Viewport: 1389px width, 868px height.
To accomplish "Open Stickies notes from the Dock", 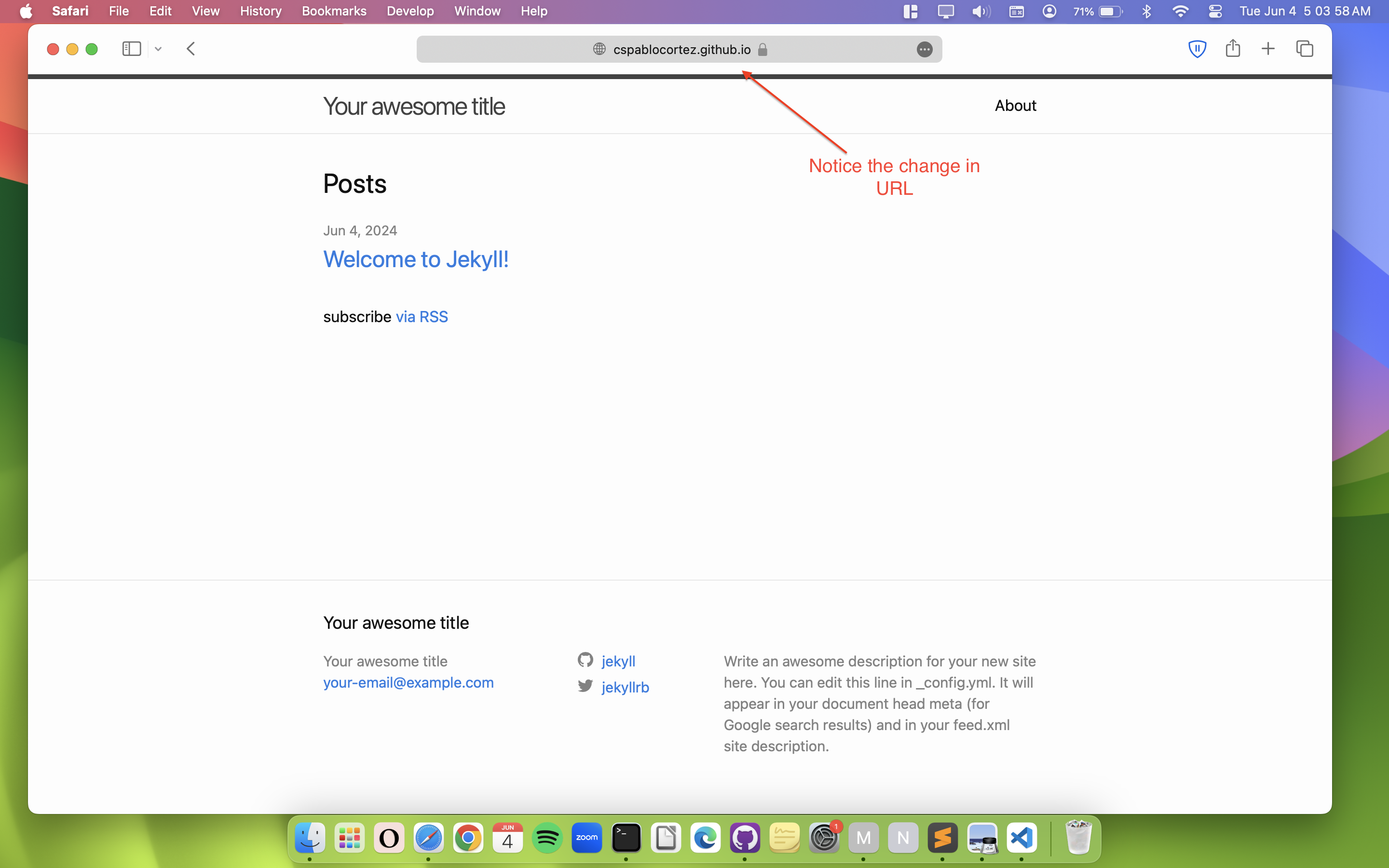I will [x=785, y=838].
